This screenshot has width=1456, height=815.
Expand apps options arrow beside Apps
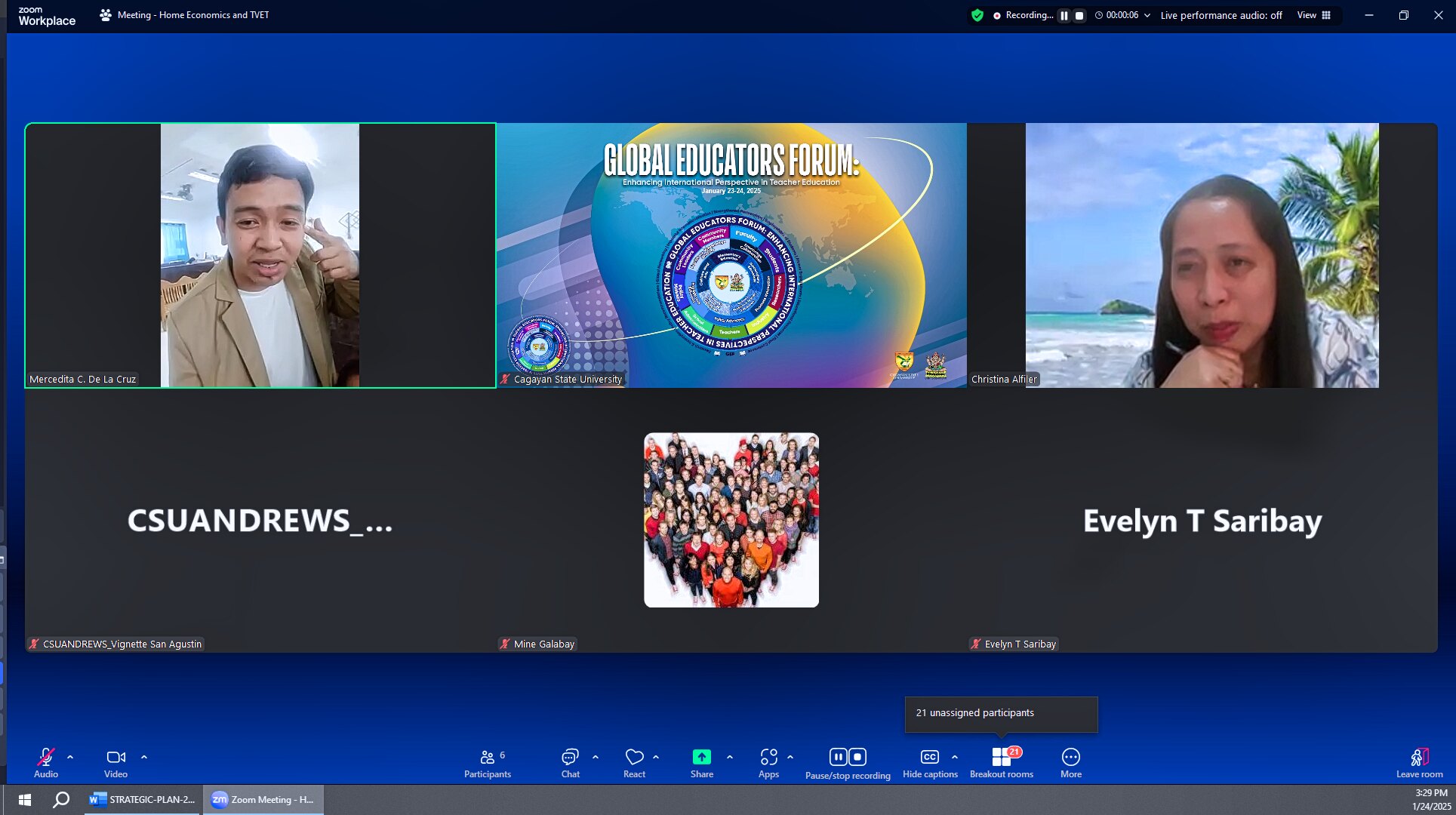(790, 757)
